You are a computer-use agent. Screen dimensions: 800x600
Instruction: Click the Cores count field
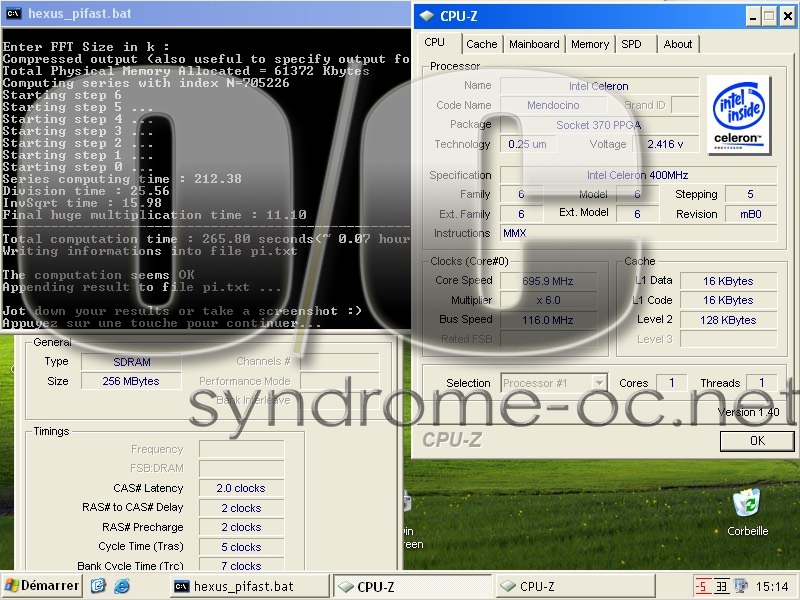pyautogui.click(x=671, y=383)
